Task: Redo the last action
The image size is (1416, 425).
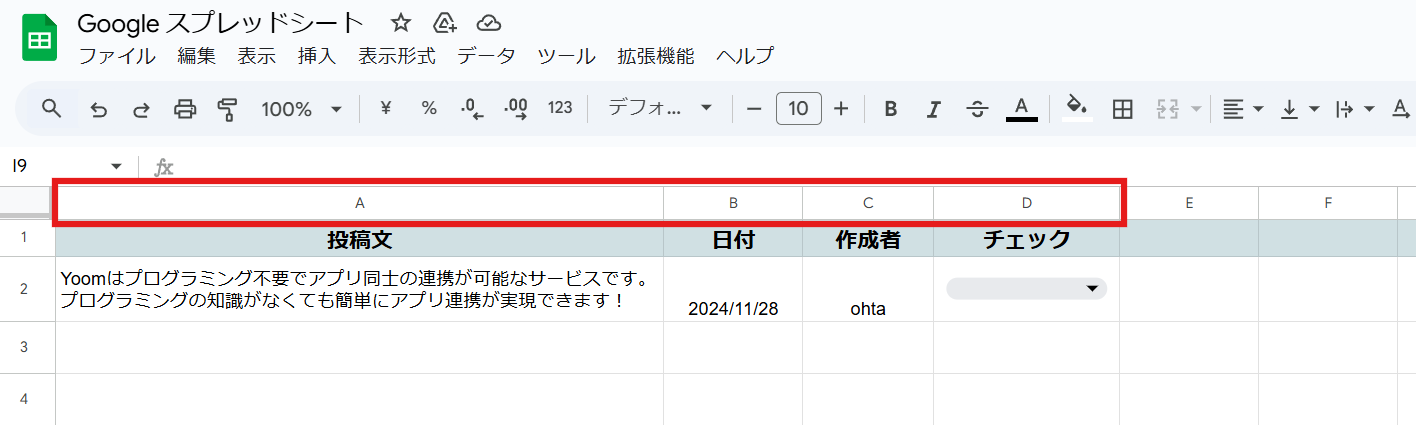Action: coord(141,109)
